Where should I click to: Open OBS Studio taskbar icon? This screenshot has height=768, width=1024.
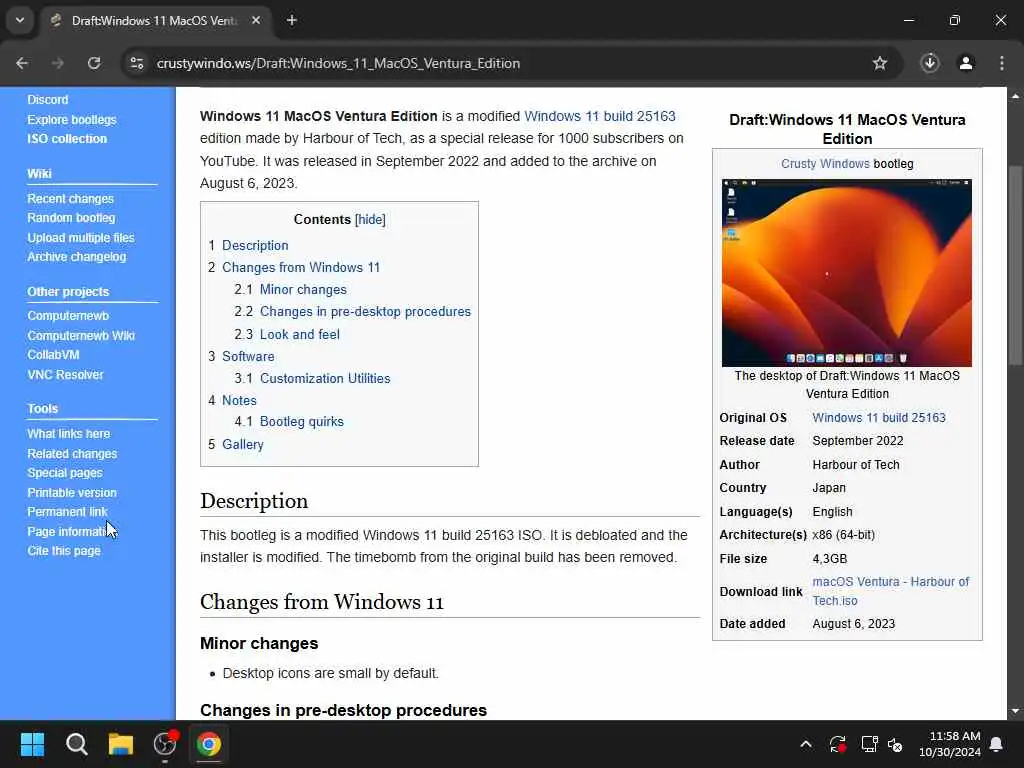coord(165,744)
